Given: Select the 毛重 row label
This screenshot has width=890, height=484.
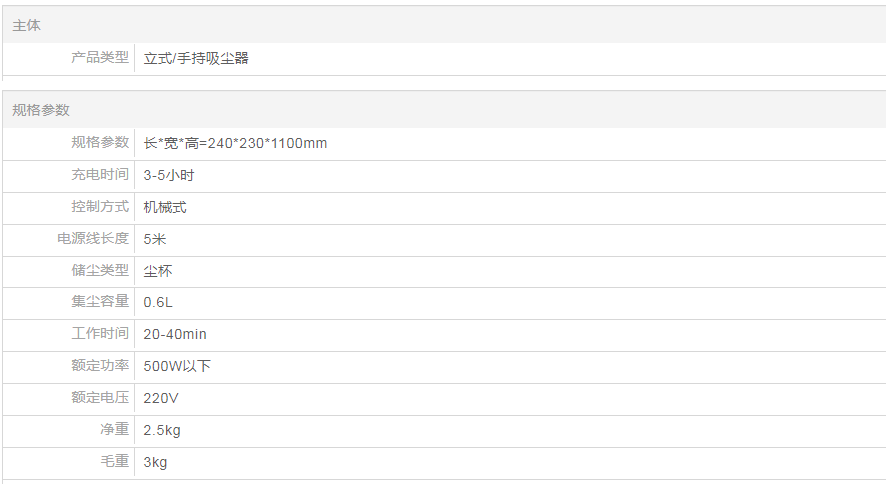Looking at the screenshot, I should point(114,462).
